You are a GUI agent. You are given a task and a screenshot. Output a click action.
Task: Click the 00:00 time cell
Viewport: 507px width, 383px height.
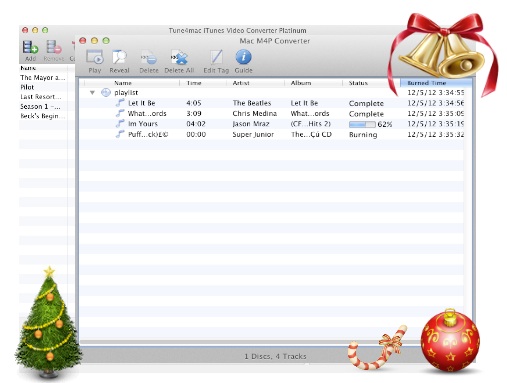coord(196,134)
